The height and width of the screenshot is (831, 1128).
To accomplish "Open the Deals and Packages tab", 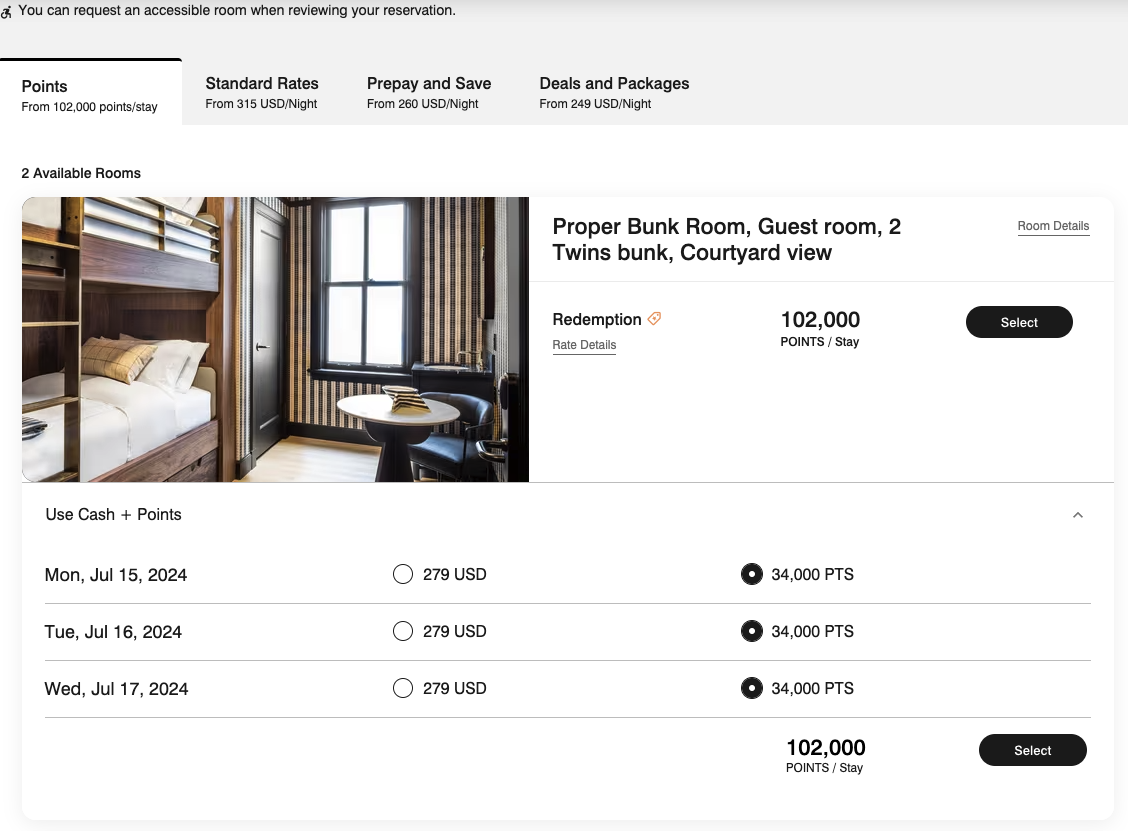I will click(x=614, y=93).
